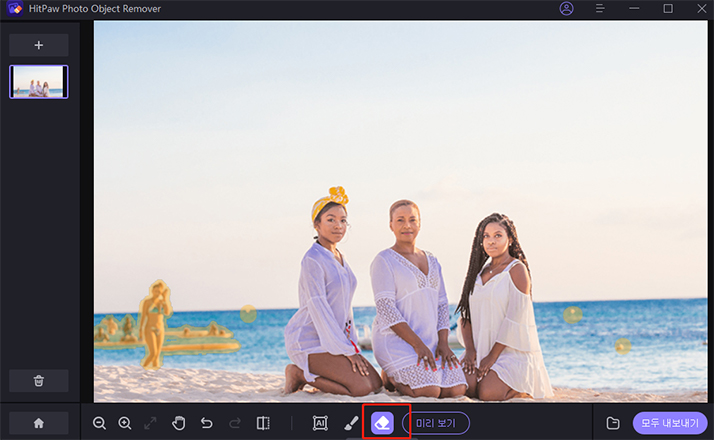Undo the last action
714x440 pixels.
pyautogui.click(x=207, y=423)
